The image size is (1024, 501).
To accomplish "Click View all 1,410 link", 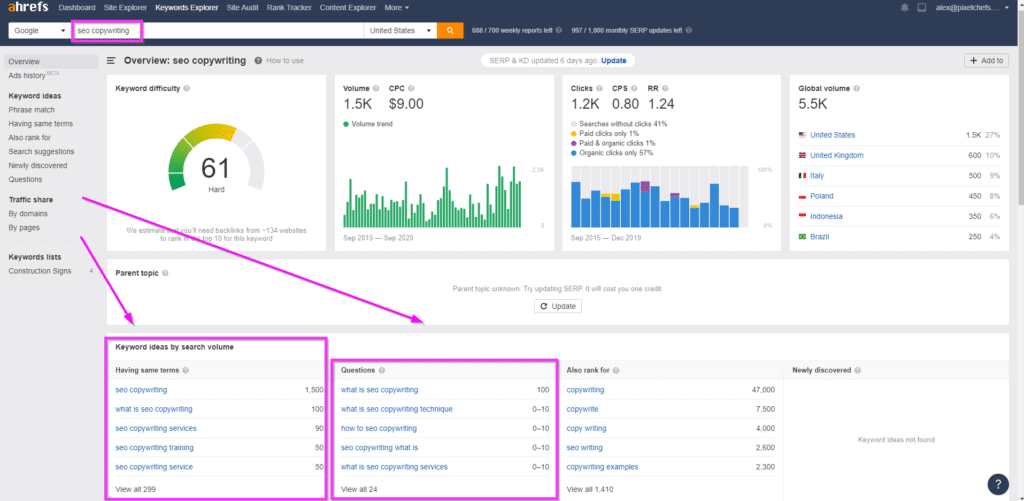I will point(590,489).
